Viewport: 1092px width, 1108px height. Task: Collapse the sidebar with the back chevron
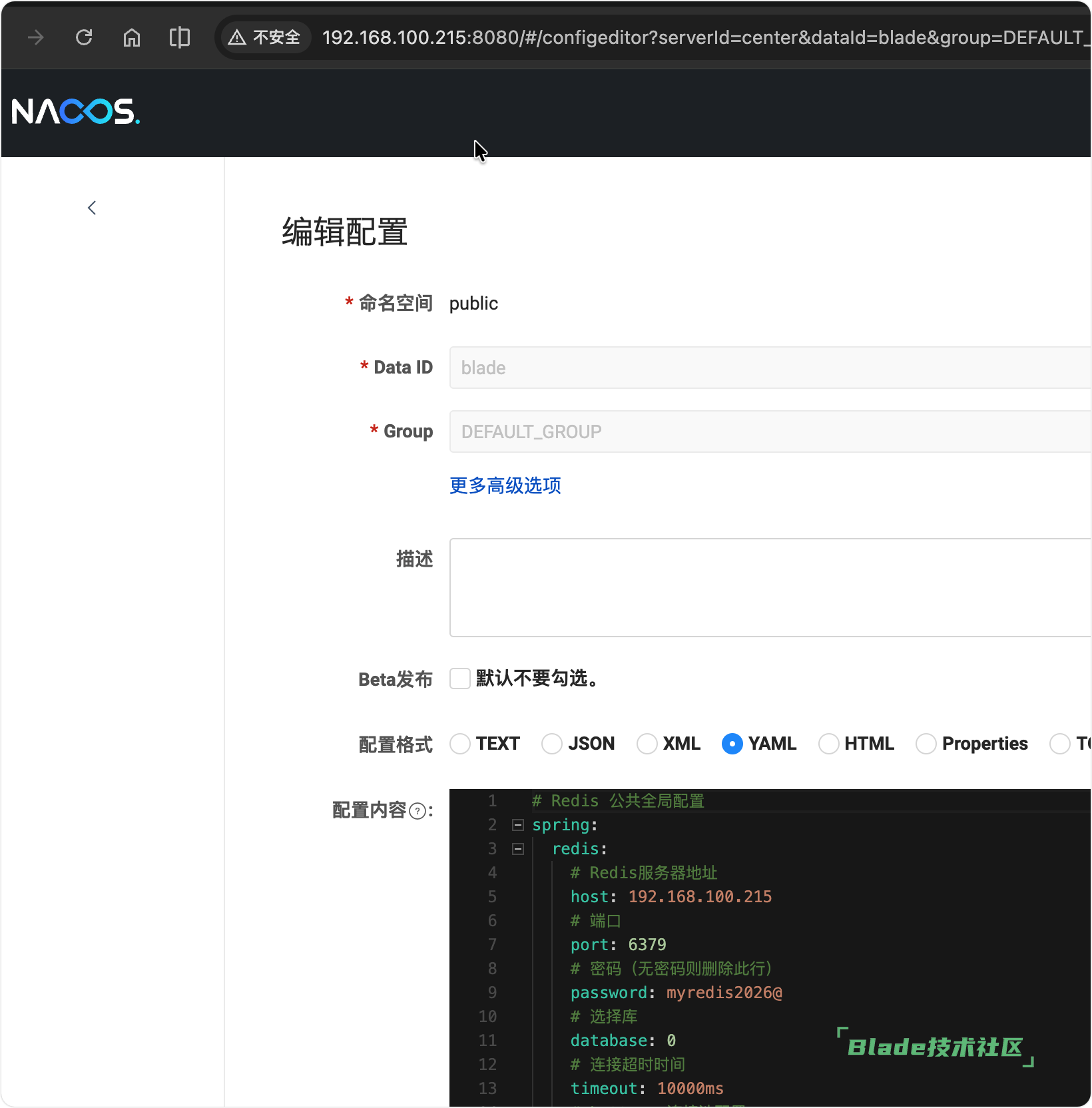click(x=92, y=208)
